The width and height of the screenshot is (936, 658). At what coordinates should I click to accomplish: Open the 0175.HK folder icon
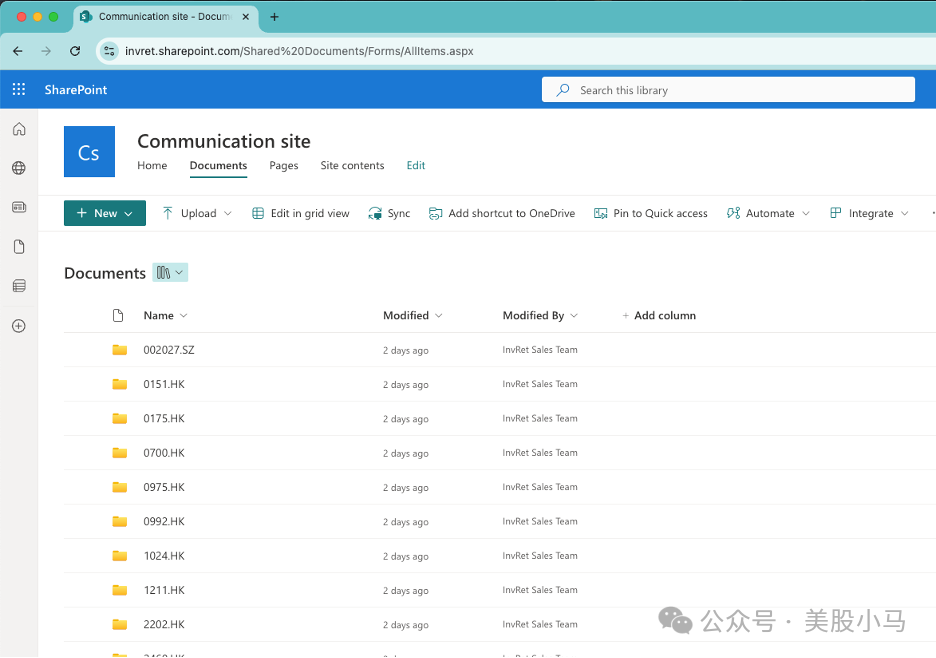(119, 419)
